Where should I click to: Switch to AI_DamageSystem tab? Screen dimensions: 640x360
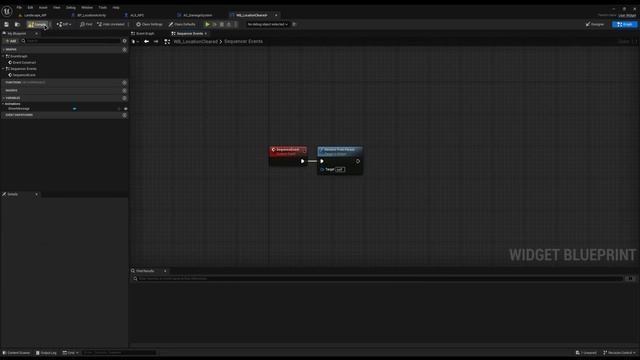[198, 16]
